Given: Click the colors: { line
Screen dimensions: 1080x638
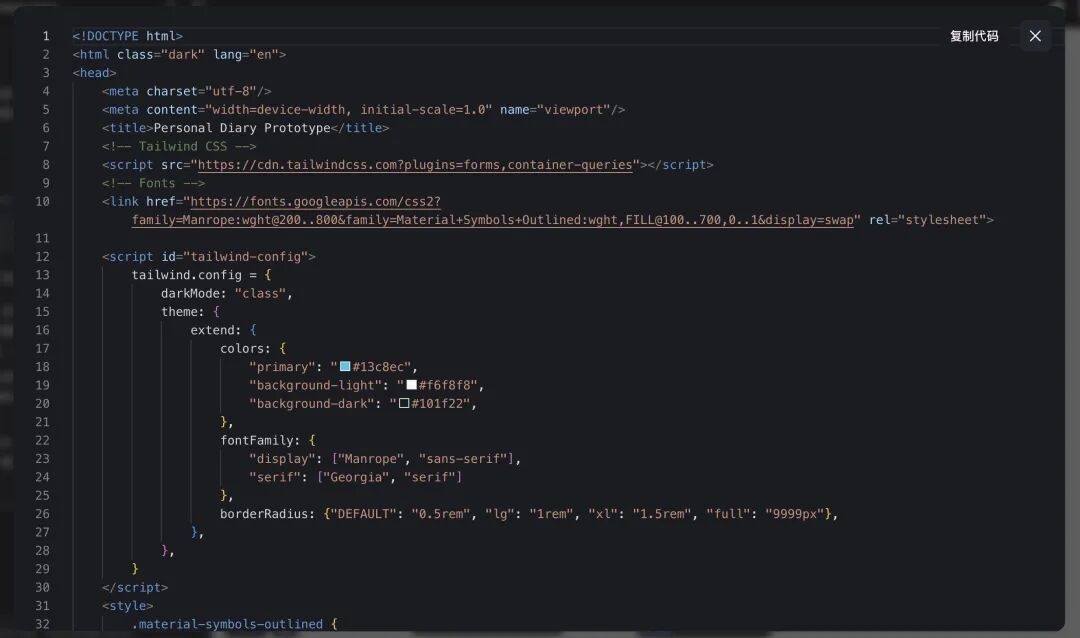Looking at the screenshot, I should click(x=253, y=348).
